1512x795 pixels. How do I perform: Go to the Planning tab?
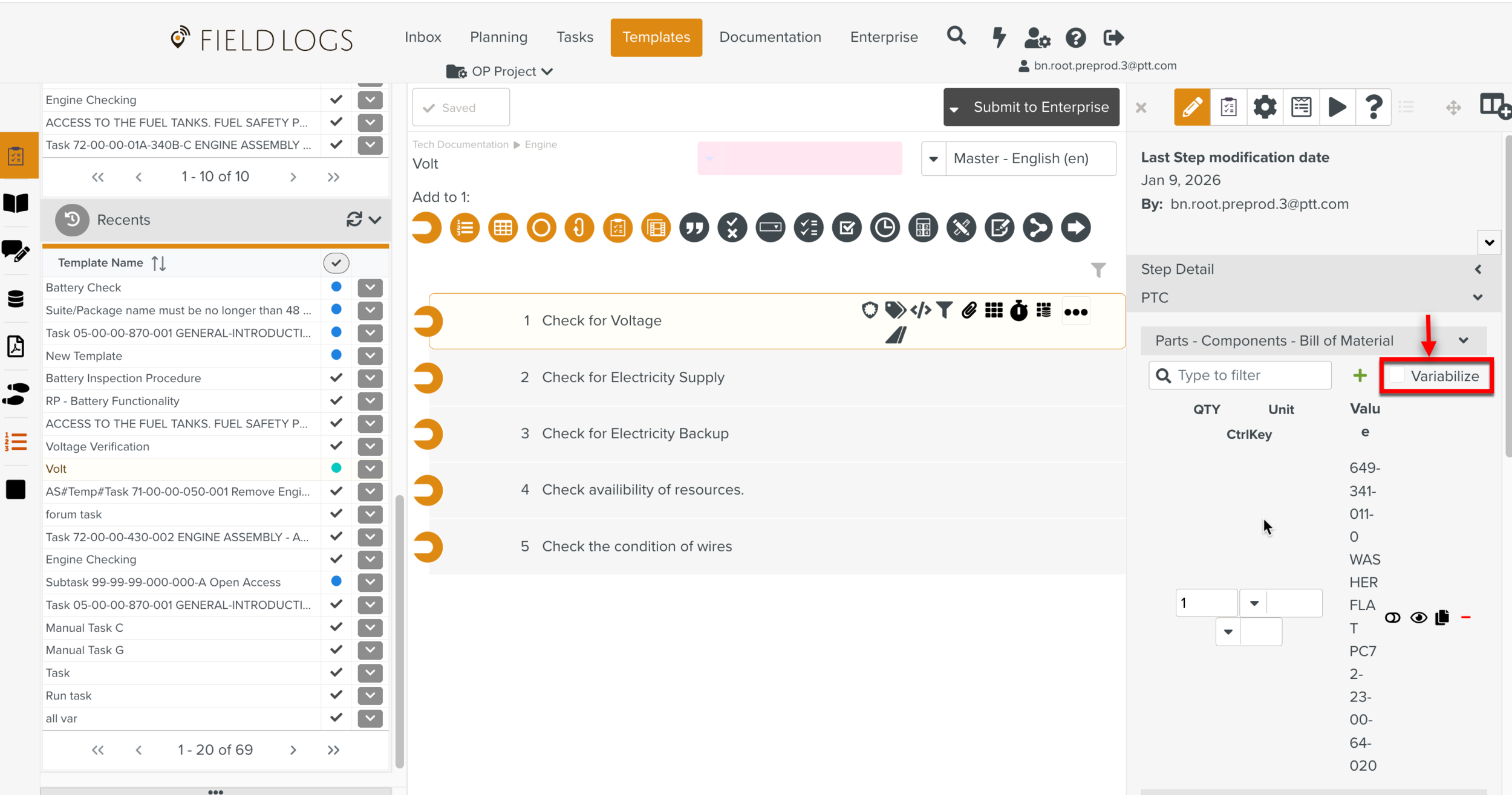coord(498,37)
